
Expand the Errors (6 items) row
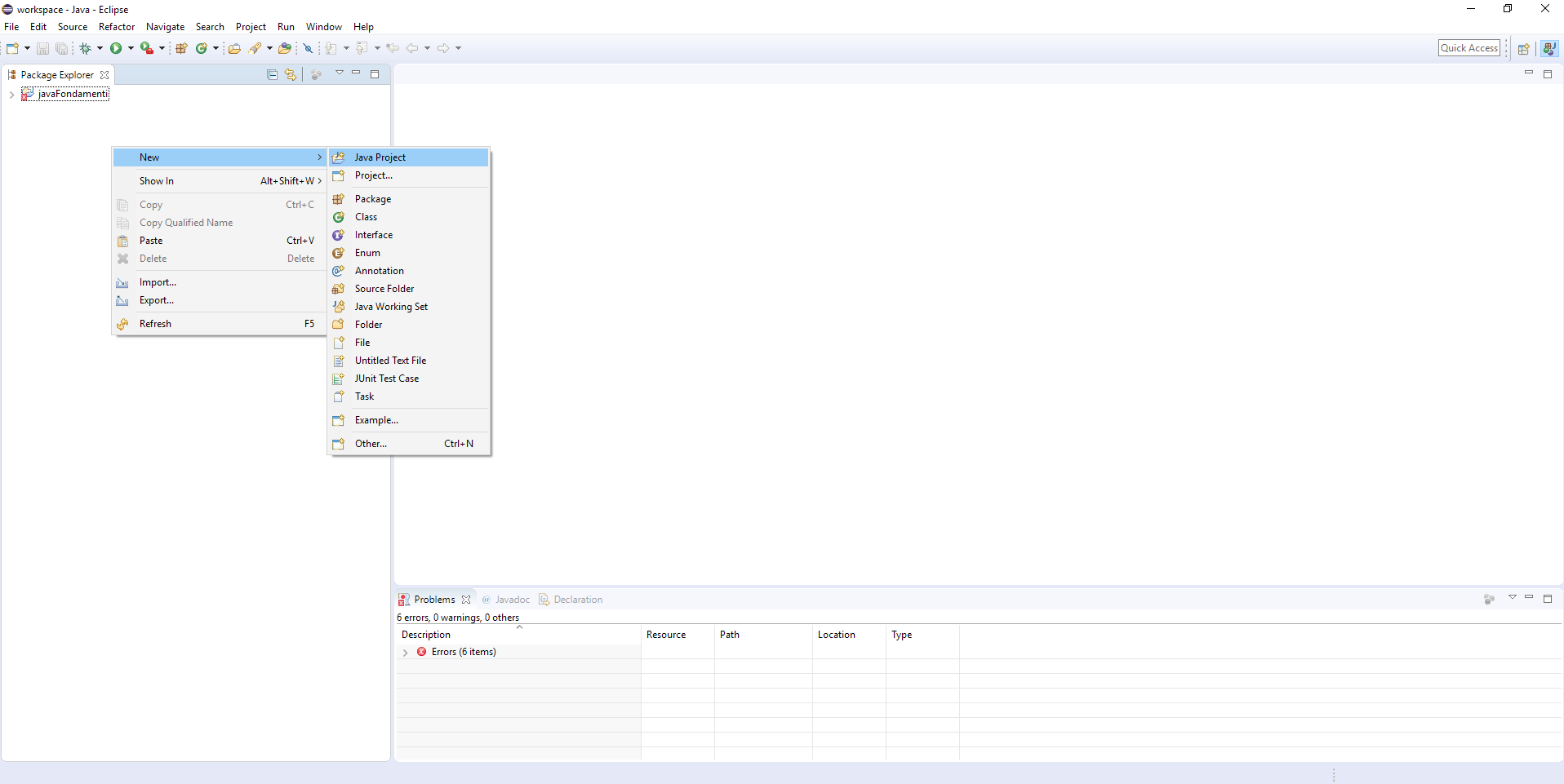pos(405,653)
